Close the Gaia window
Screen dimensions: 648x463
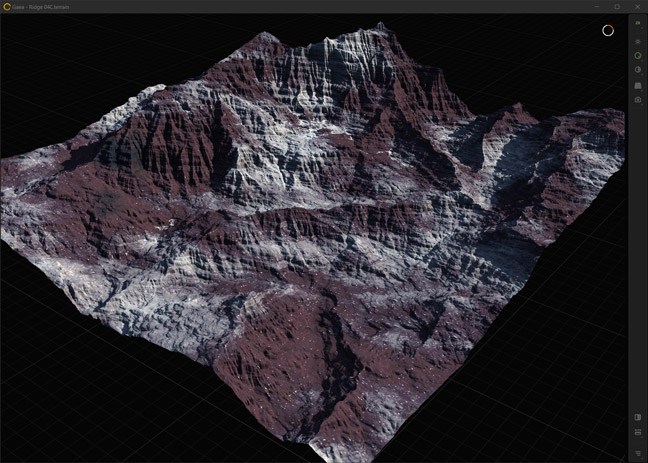(637, 6)
